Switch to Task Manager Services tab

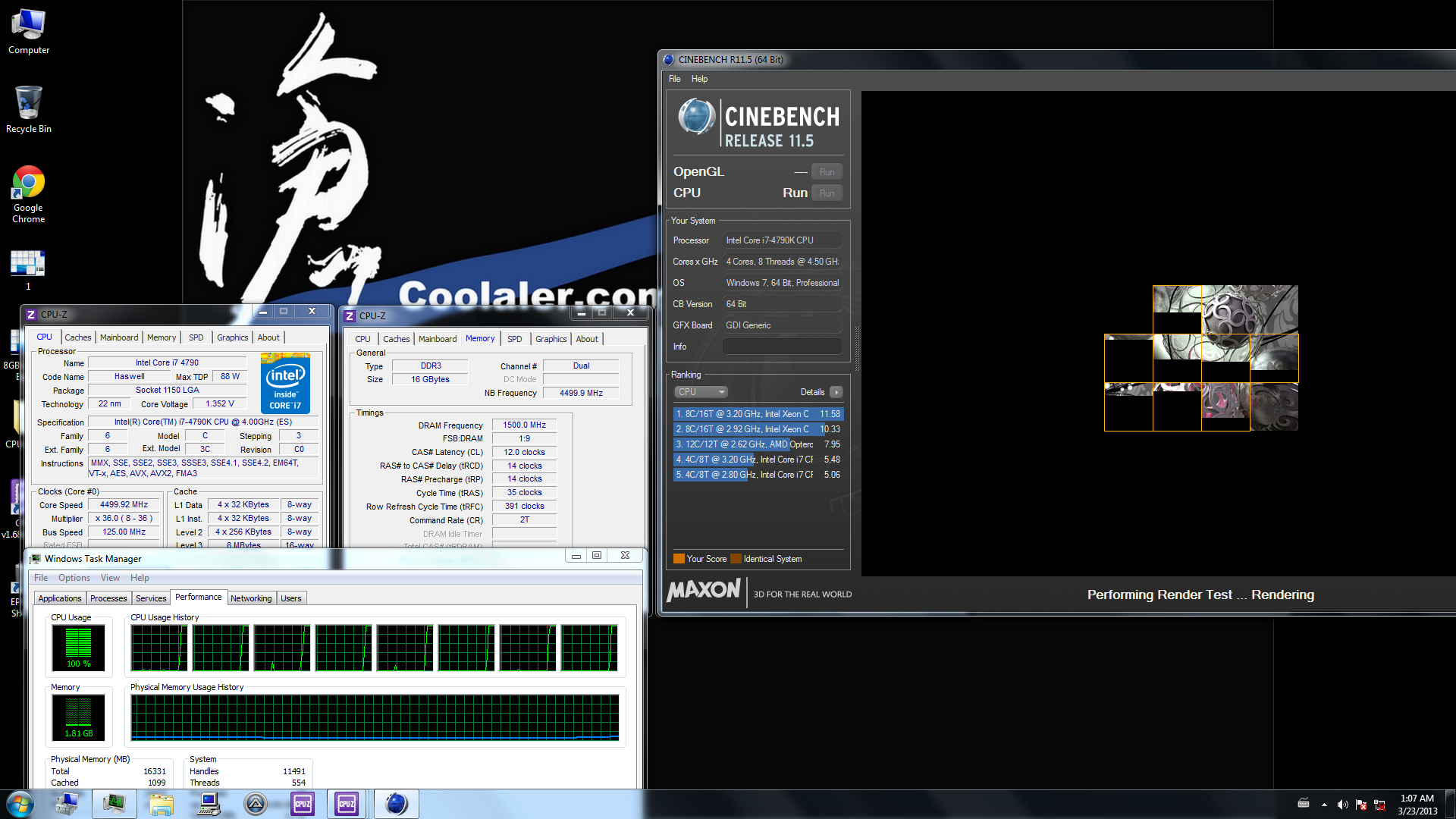tap(151, 598)
